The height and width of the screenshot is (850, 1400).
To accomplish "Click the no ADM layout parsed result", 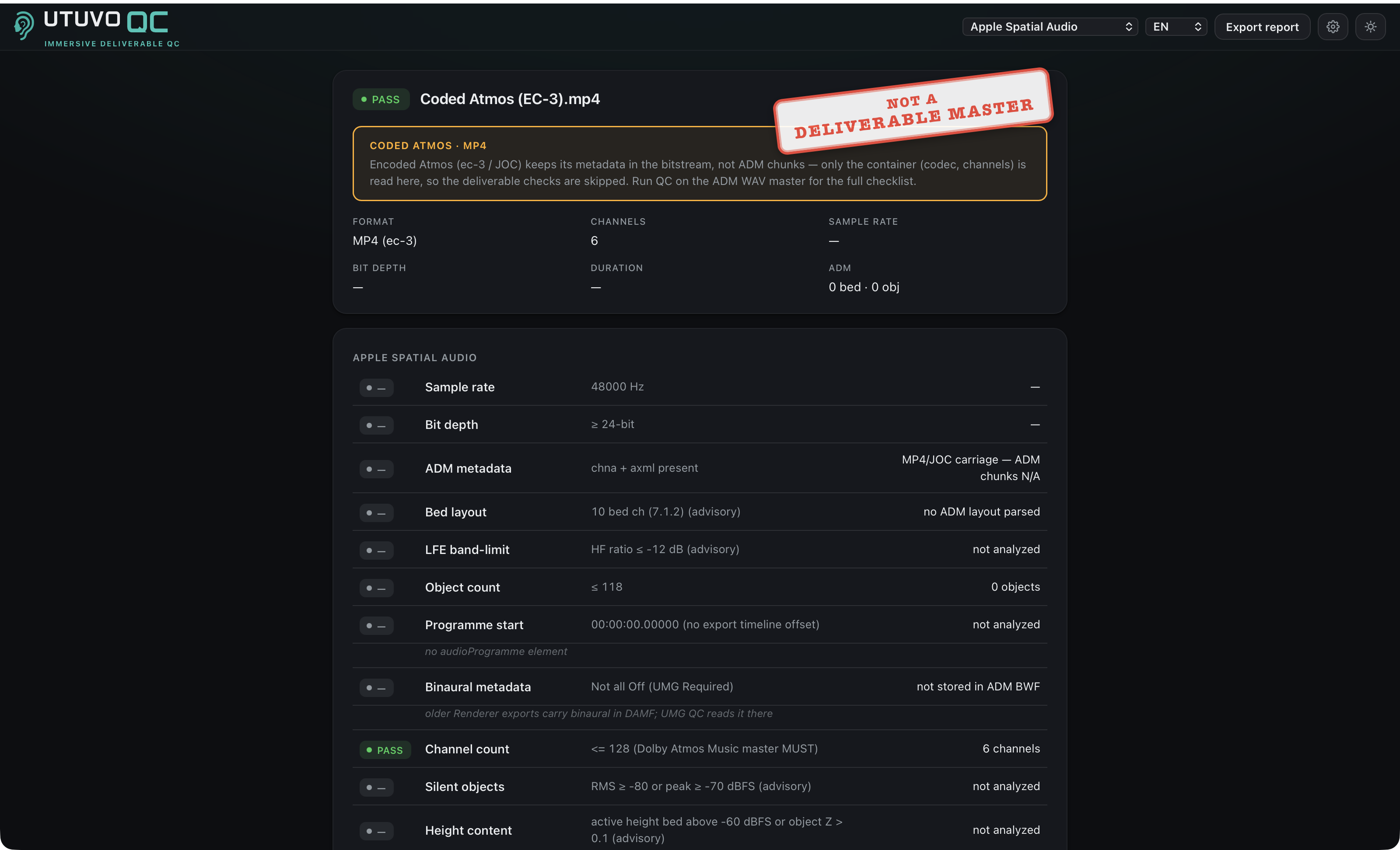I will pos(981,512).
